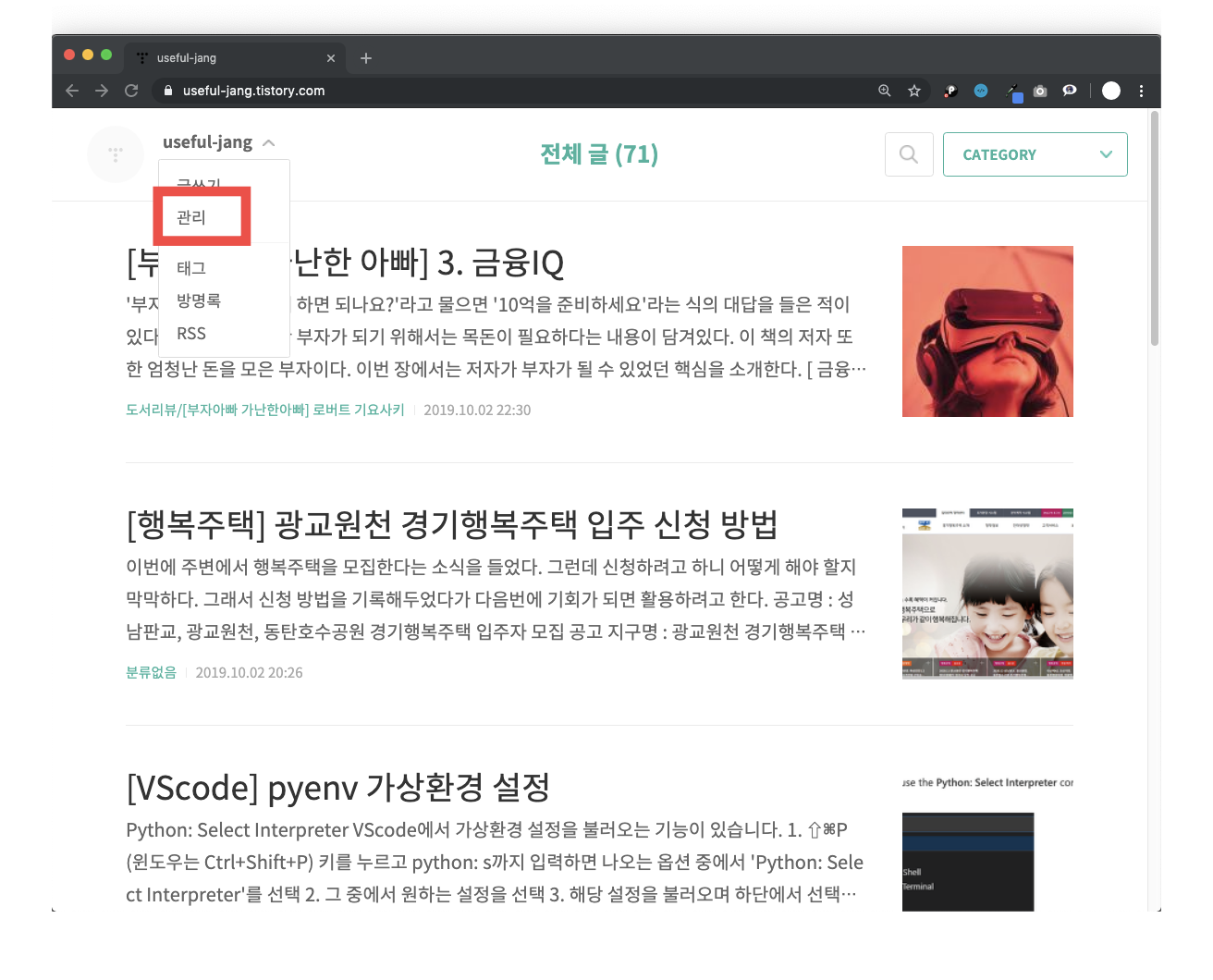The height and width of the screenshot is (980, 1213).
Task: Close the useful-jang browser tab
Action: coord(331,58)
